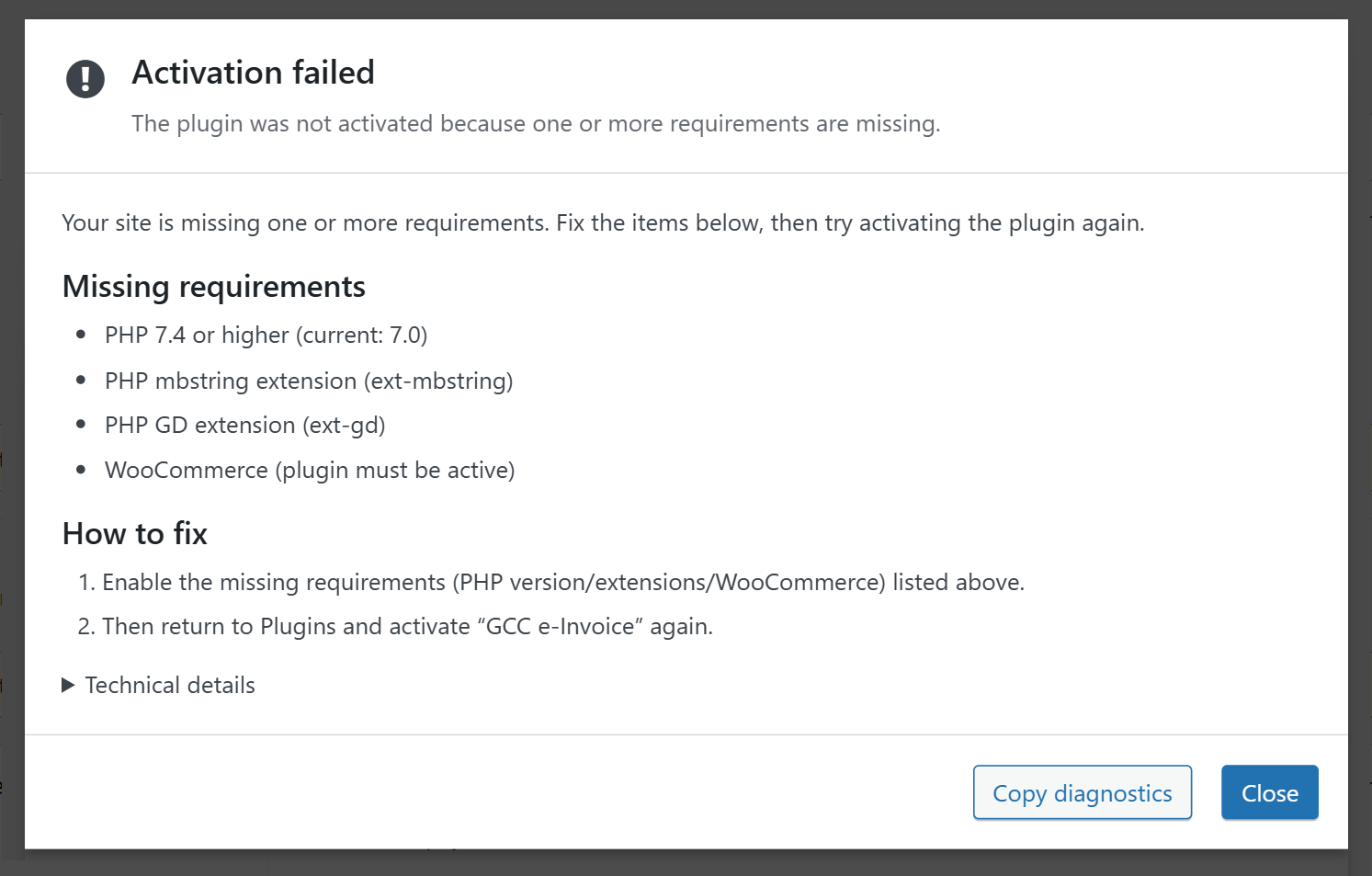1372x876 pixels.
Task: Click the Close button to dismiss dialog
Action: pos(1269,792)
